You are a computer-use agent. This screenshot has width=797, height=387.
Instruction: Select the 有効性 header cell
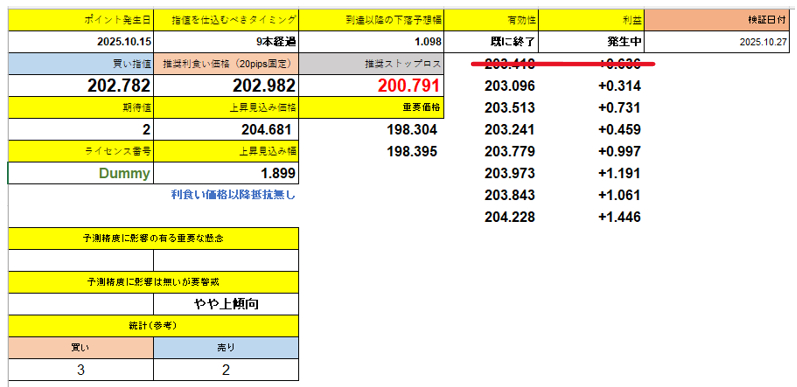[x=492, y=20]
